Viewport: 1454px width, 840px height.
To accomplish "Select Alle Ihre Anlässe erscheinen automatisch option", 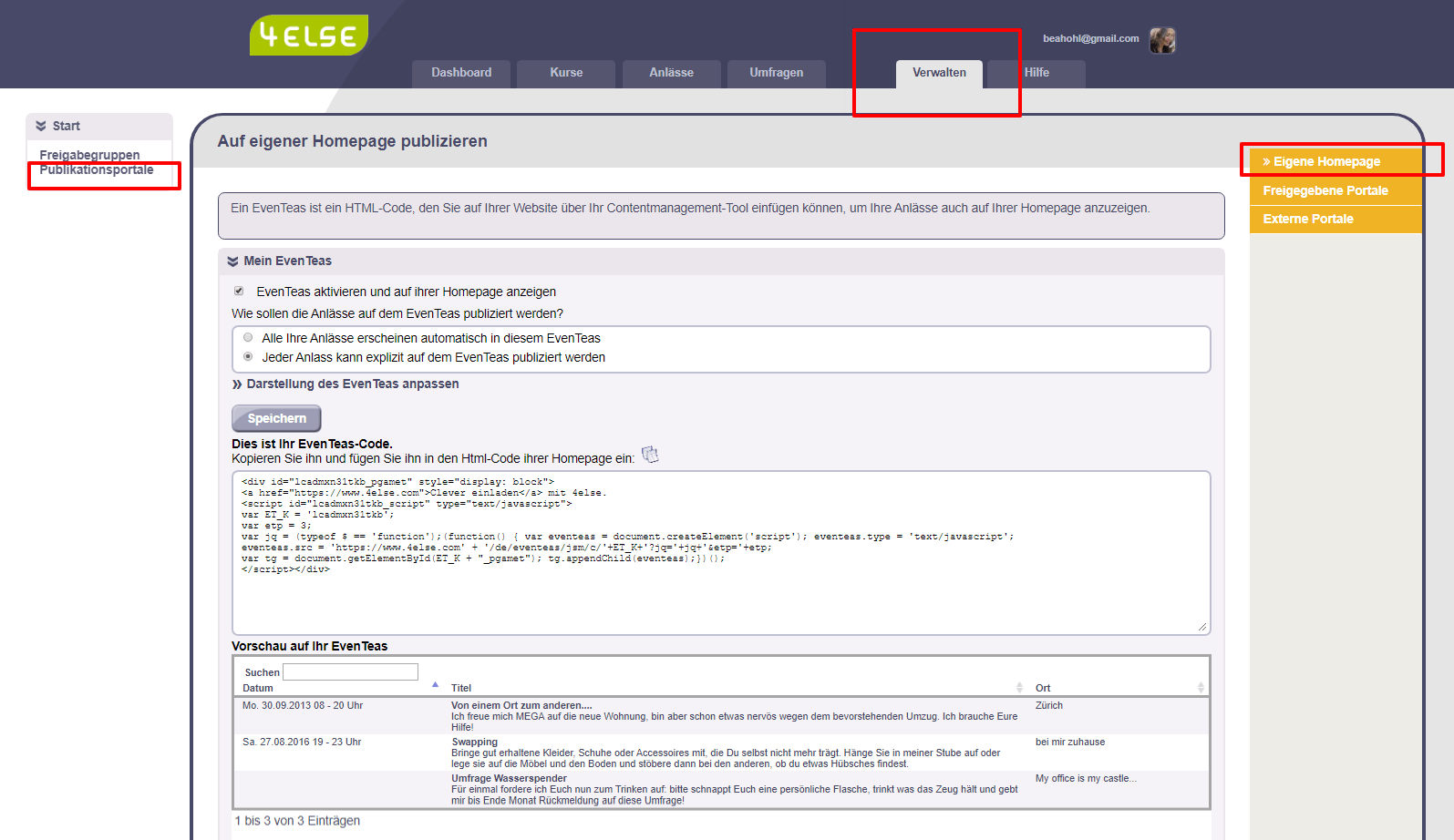I will pos(248,337).
